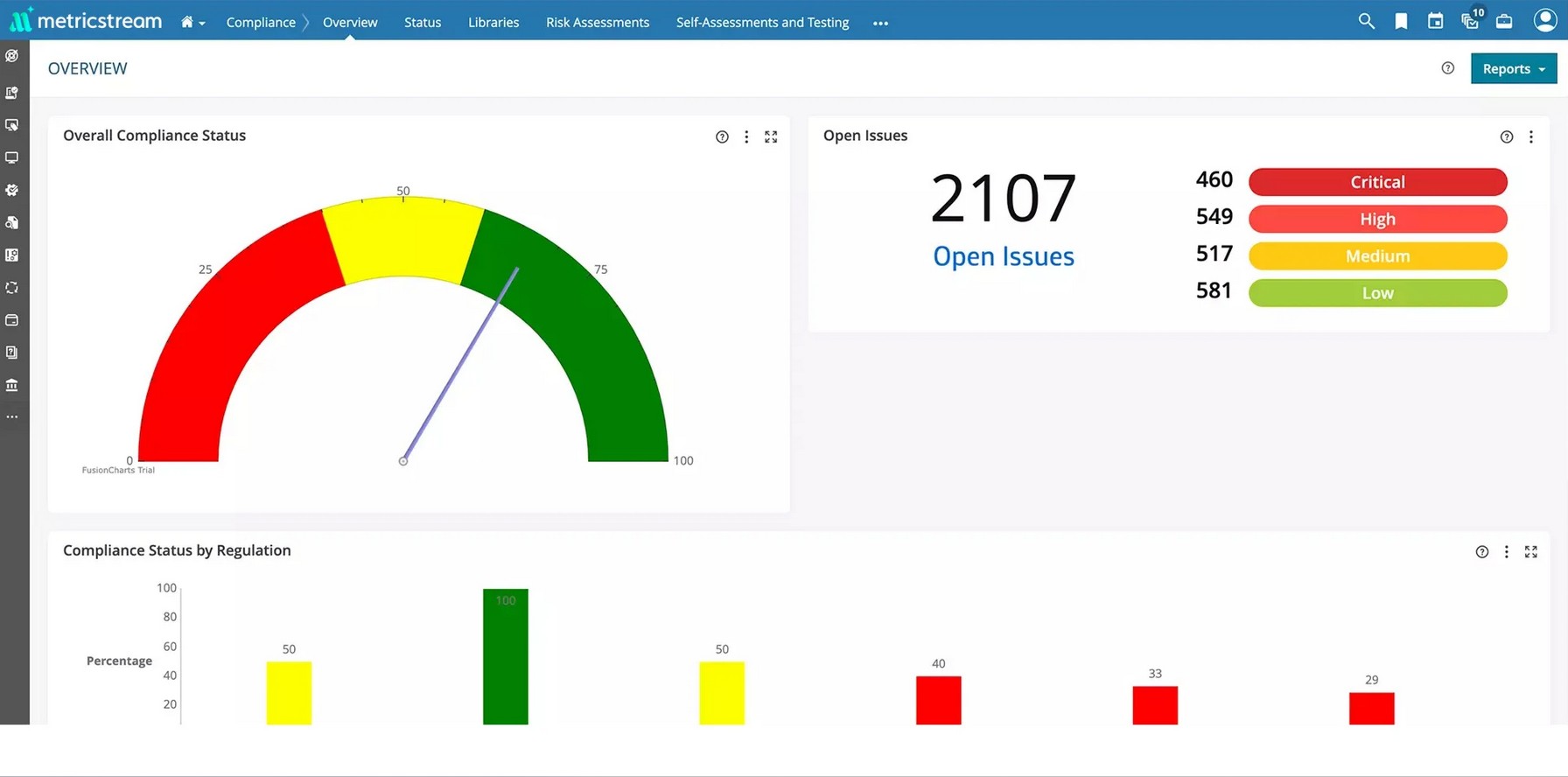This screenshot has width=1568, height=777.
Task: Click the document-checkmark sidebar icon
Action: [12, 93]
